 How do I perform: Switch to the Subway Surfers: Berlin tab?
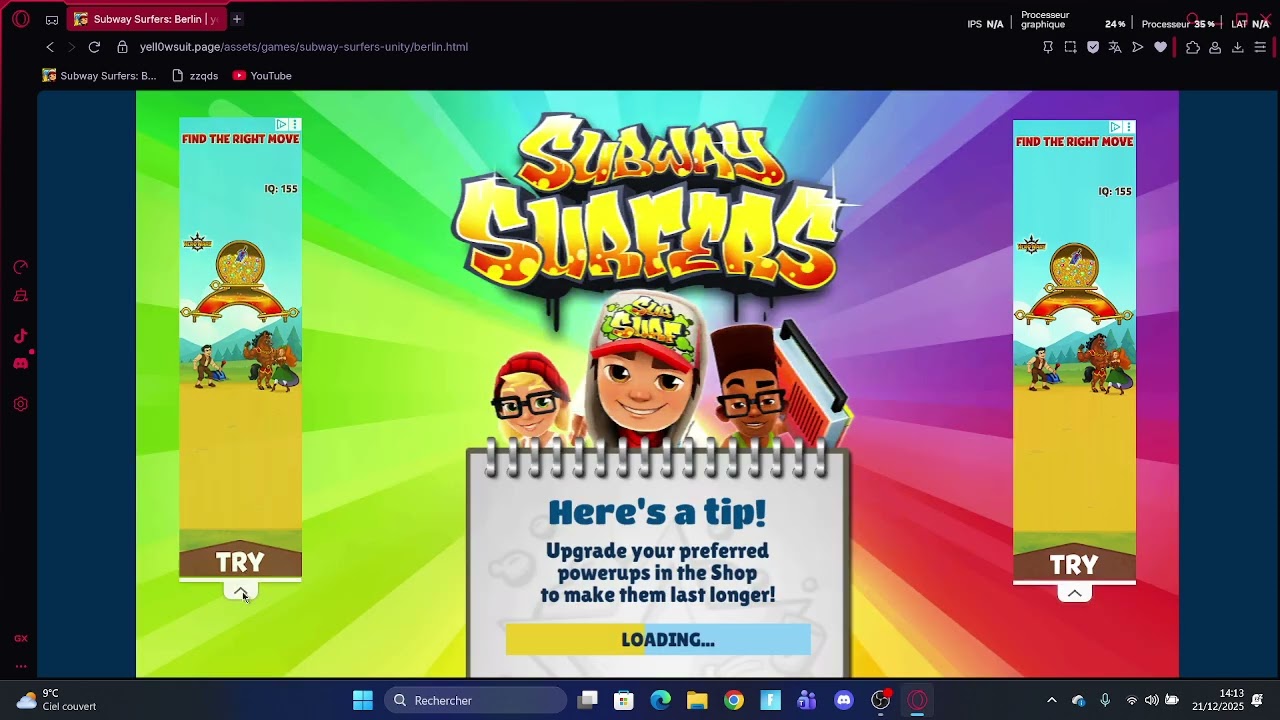click(145, 19)
